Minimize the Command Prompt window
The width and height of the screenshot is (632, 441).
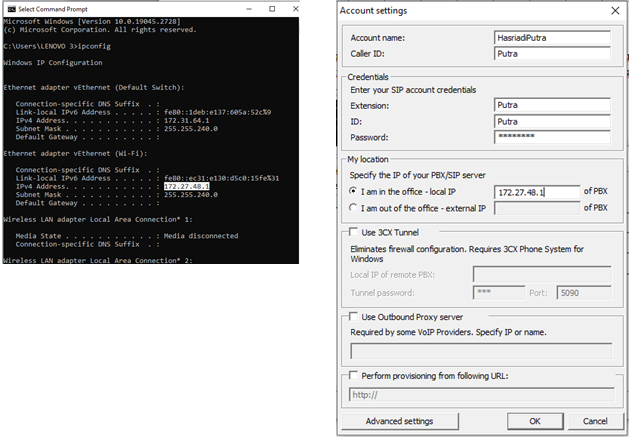point(249,9)
